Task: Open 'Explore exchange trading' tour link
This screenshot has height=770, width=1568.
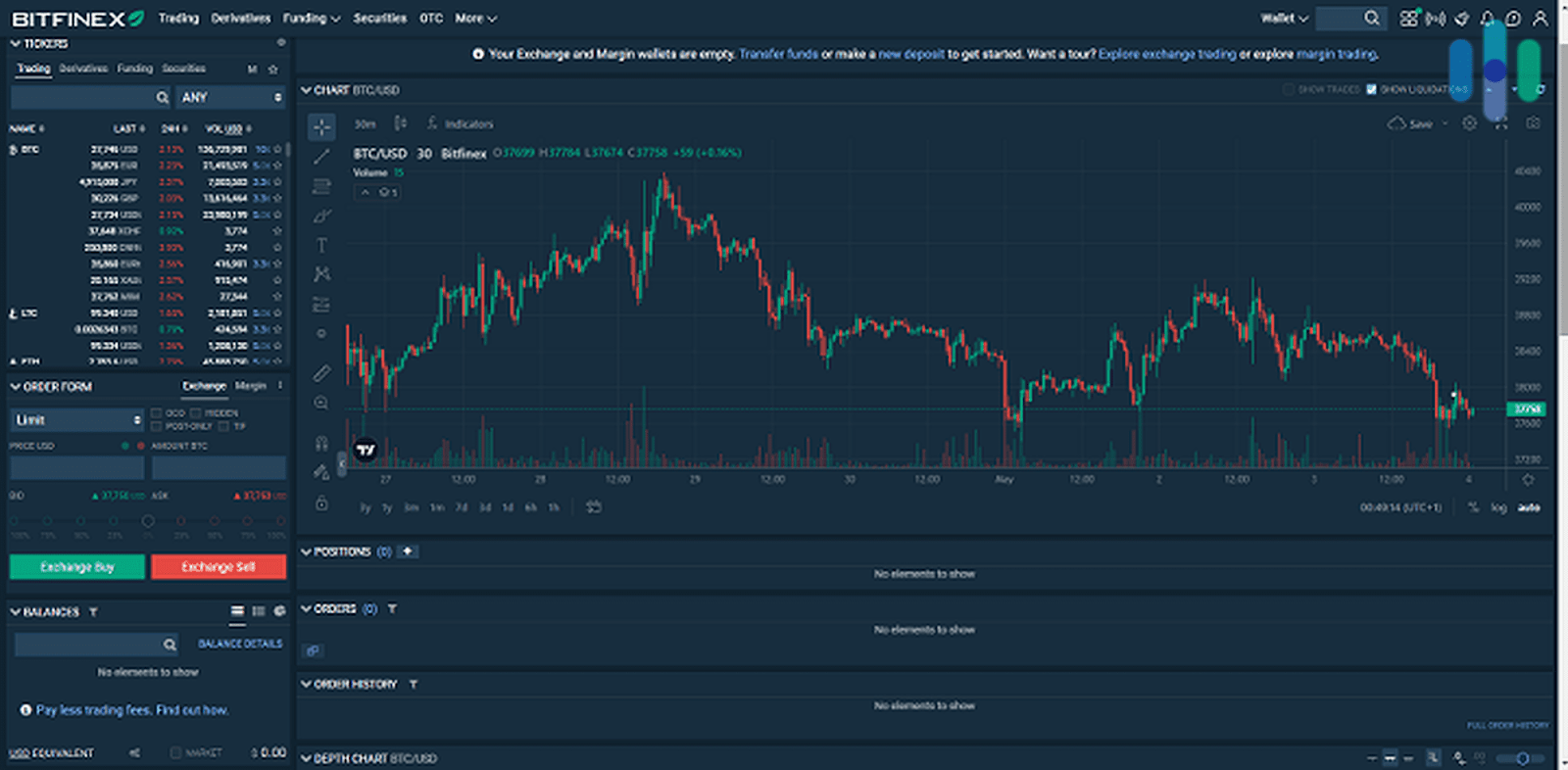Action: click(1167, 54)
